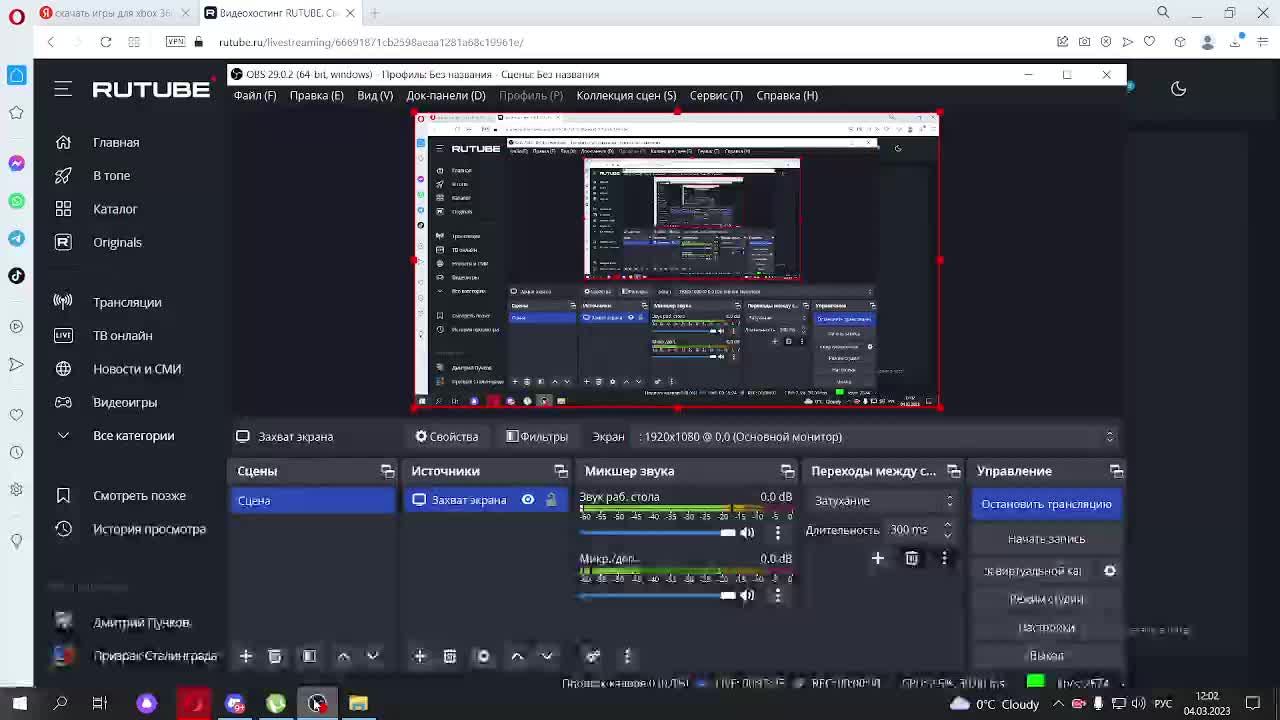Open Трансляции in RUTUBE sidebar
This screenshot has height=720, width=1280.
pos(127,302)
